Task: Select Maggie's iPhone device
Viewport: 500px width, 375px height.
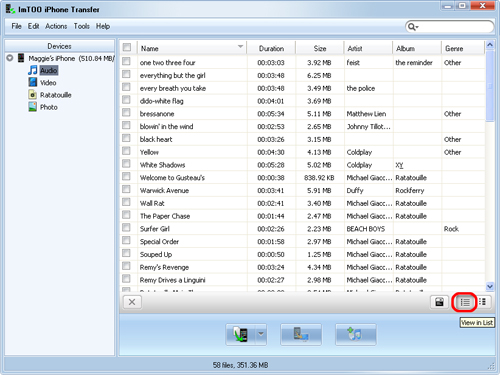Action: pyautogui.click(x=71, y=58)
